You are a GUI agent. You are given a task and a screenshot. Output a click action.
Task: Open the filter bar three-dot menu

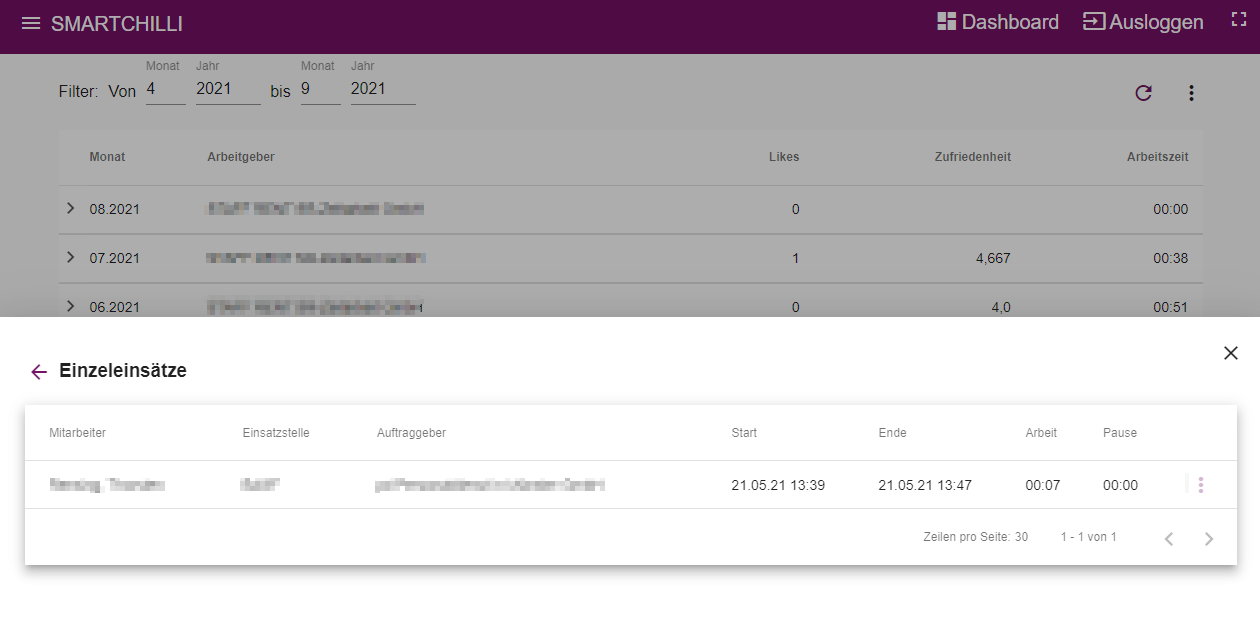coord(1191,93)
